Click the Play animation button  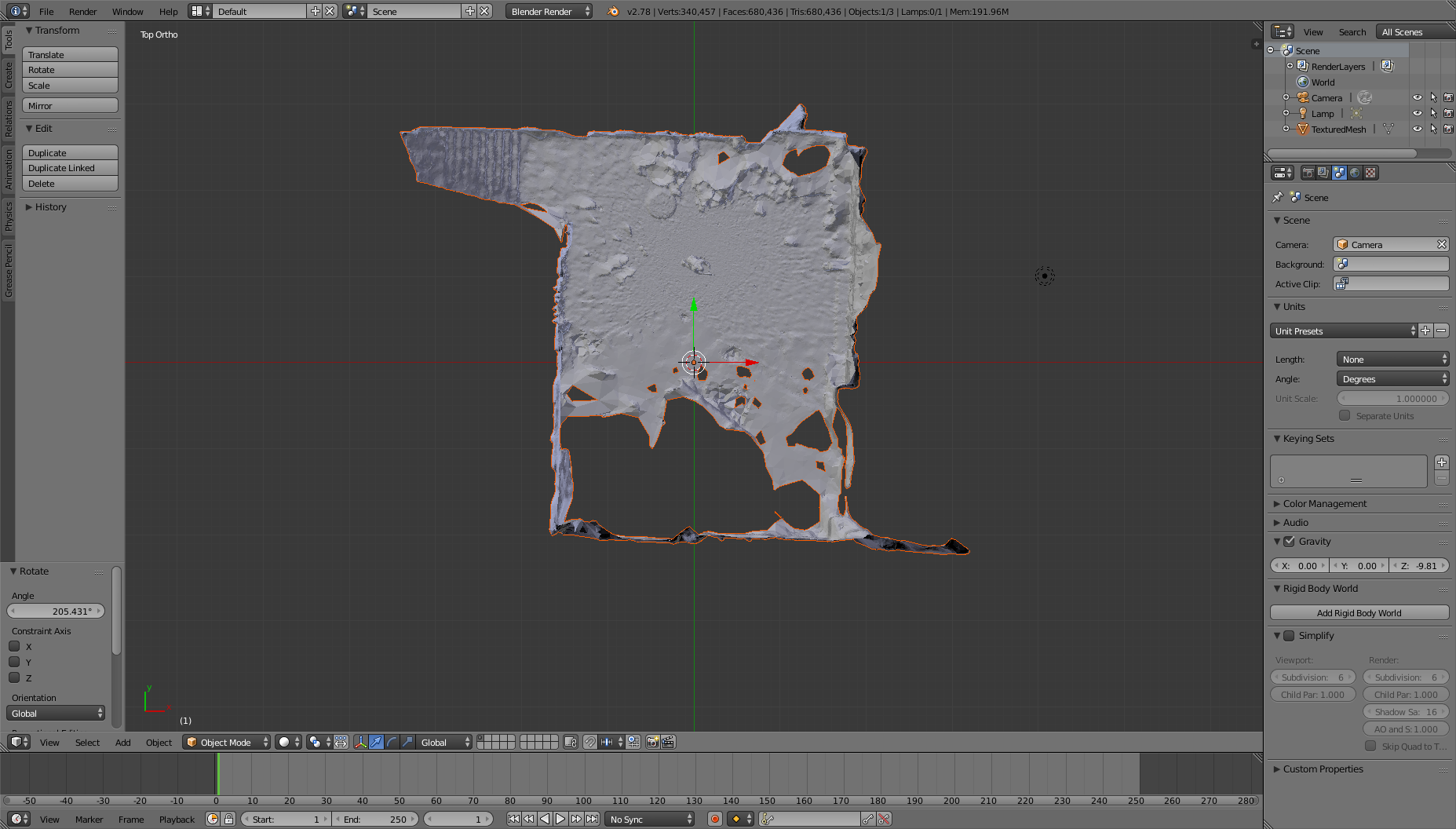560,819
